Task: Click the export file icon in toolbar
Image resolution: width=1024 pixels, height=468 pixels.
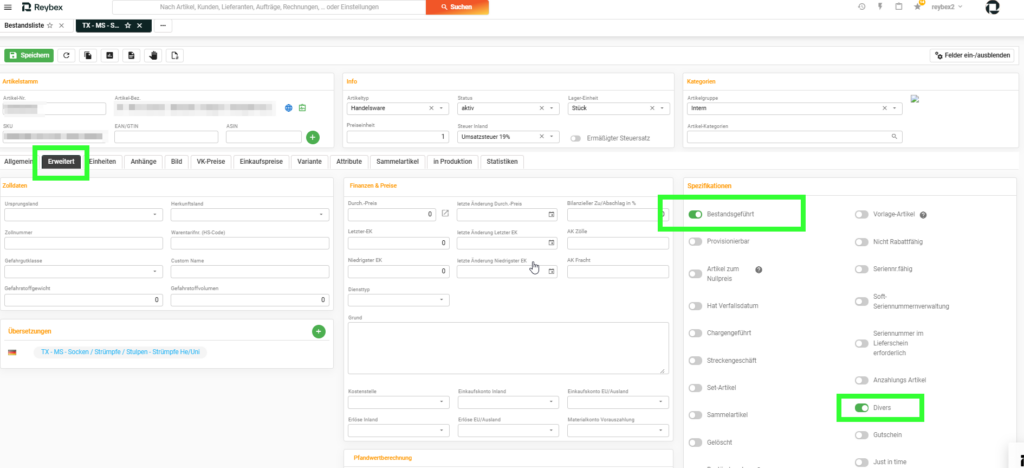Action: pyautogui.click(x=174, y=55)
